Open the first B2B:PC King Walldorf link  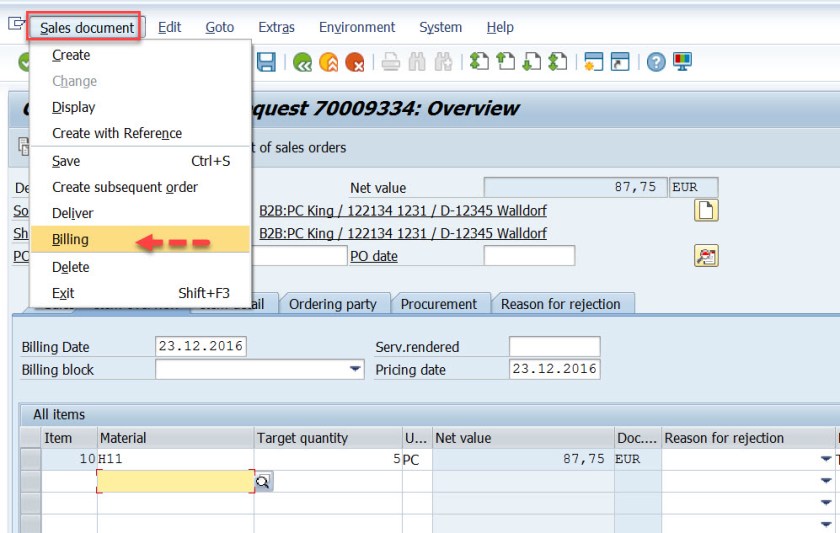pos(403,211)
